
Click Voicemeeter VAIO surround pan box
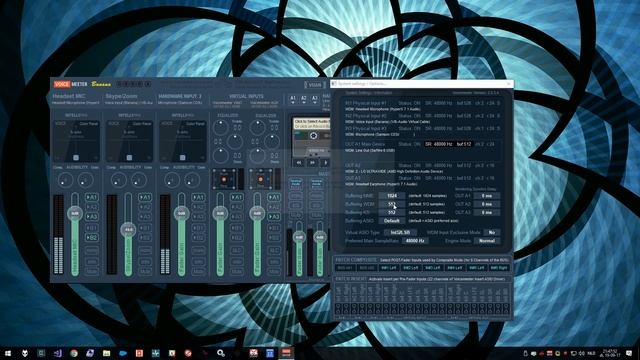pyautogui.click(x=224, y=179)
